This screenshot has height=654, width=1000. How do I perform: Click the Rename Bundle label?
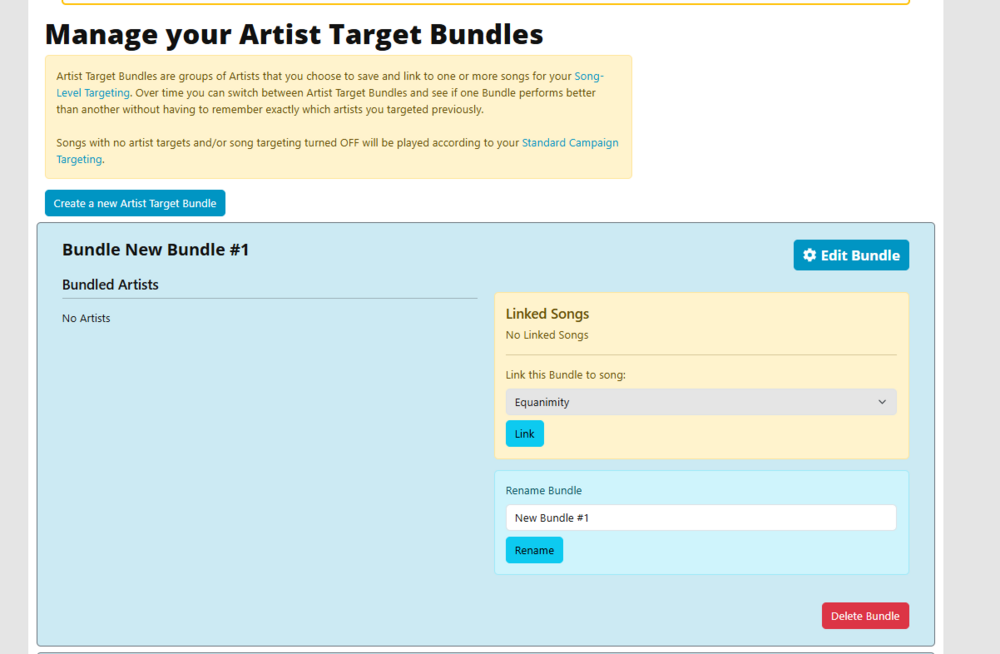click(543, 491)
